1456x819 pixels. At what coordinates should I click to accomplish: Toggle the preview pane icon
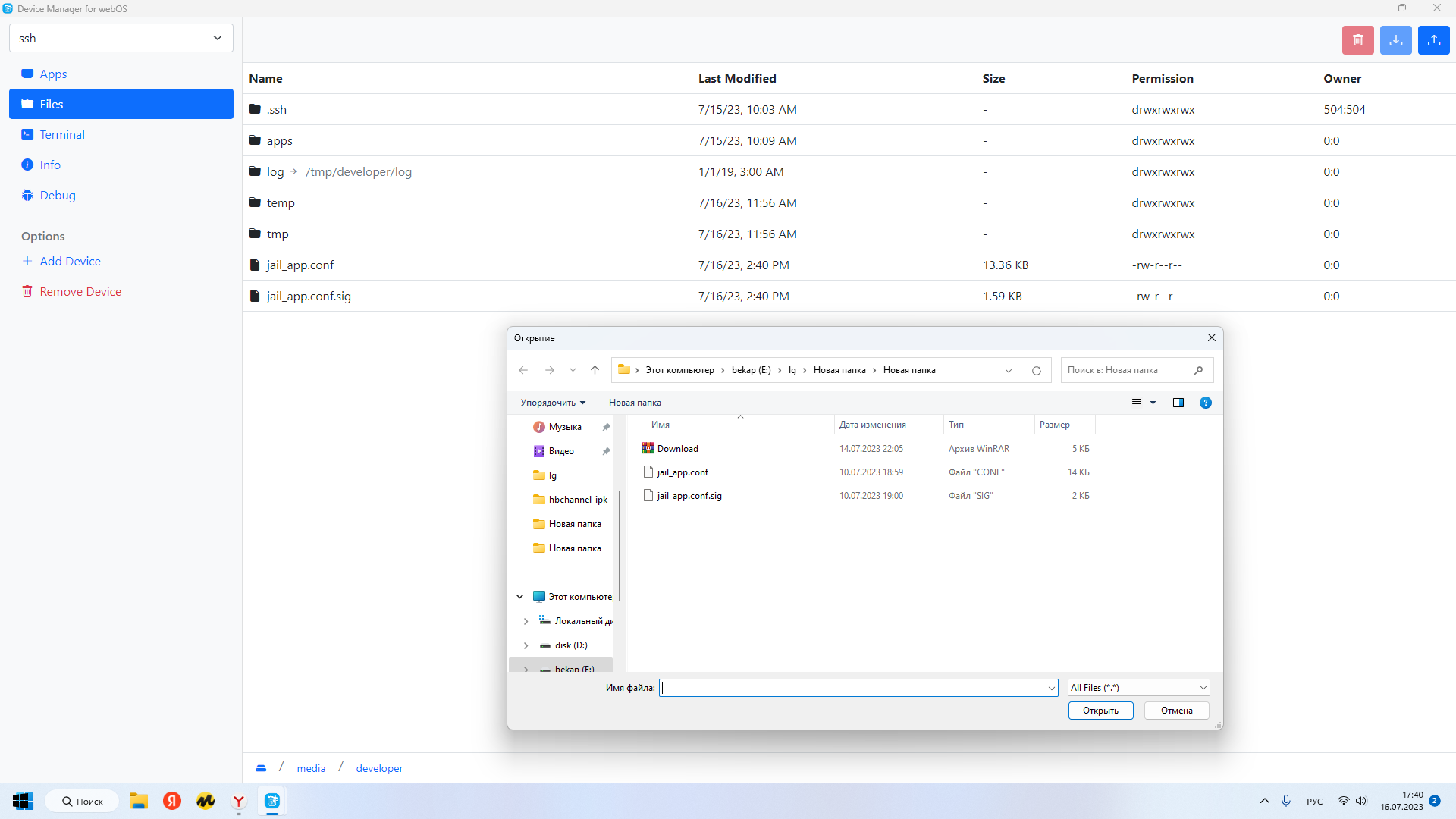(1178, 403)
